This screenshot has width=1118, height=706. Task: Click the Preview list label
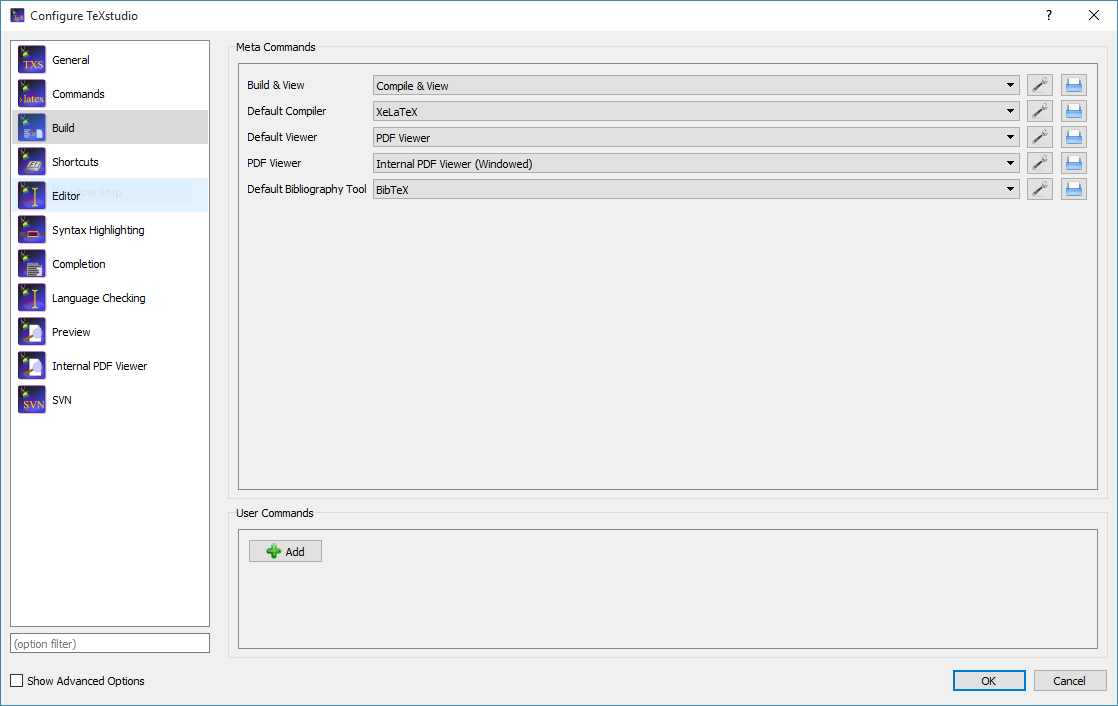click(x=71, y=332)
